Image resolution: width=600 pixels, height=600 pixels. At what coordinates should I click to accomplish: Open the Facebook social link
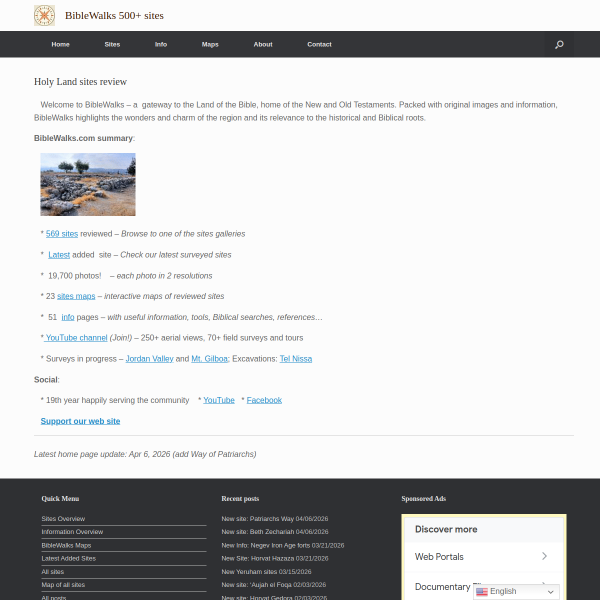[x=264, y=400]
